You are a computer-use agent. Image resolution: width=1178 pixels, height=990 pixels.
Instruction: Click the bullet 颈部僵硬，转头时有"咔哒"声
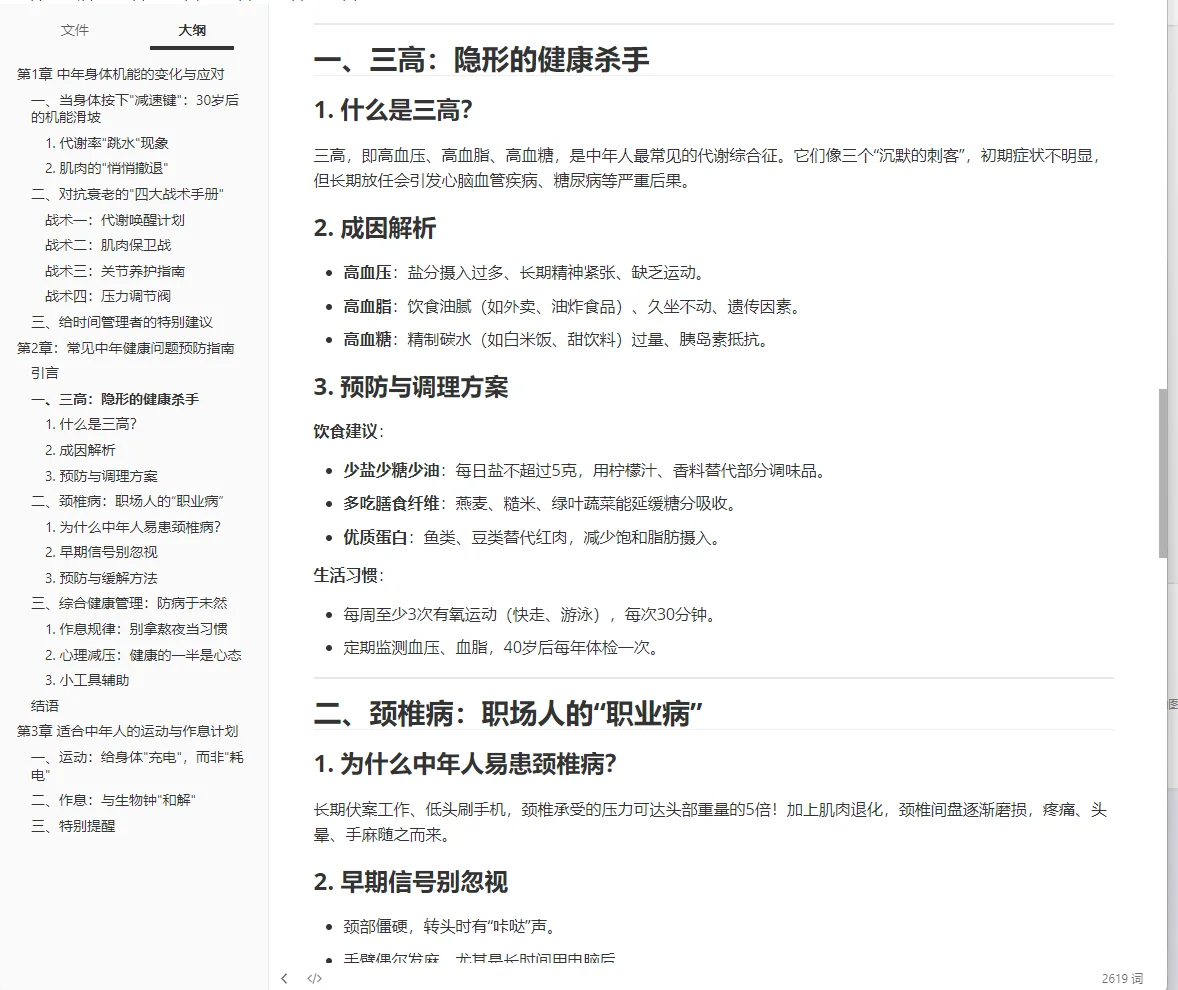click(x=452, y=926)
